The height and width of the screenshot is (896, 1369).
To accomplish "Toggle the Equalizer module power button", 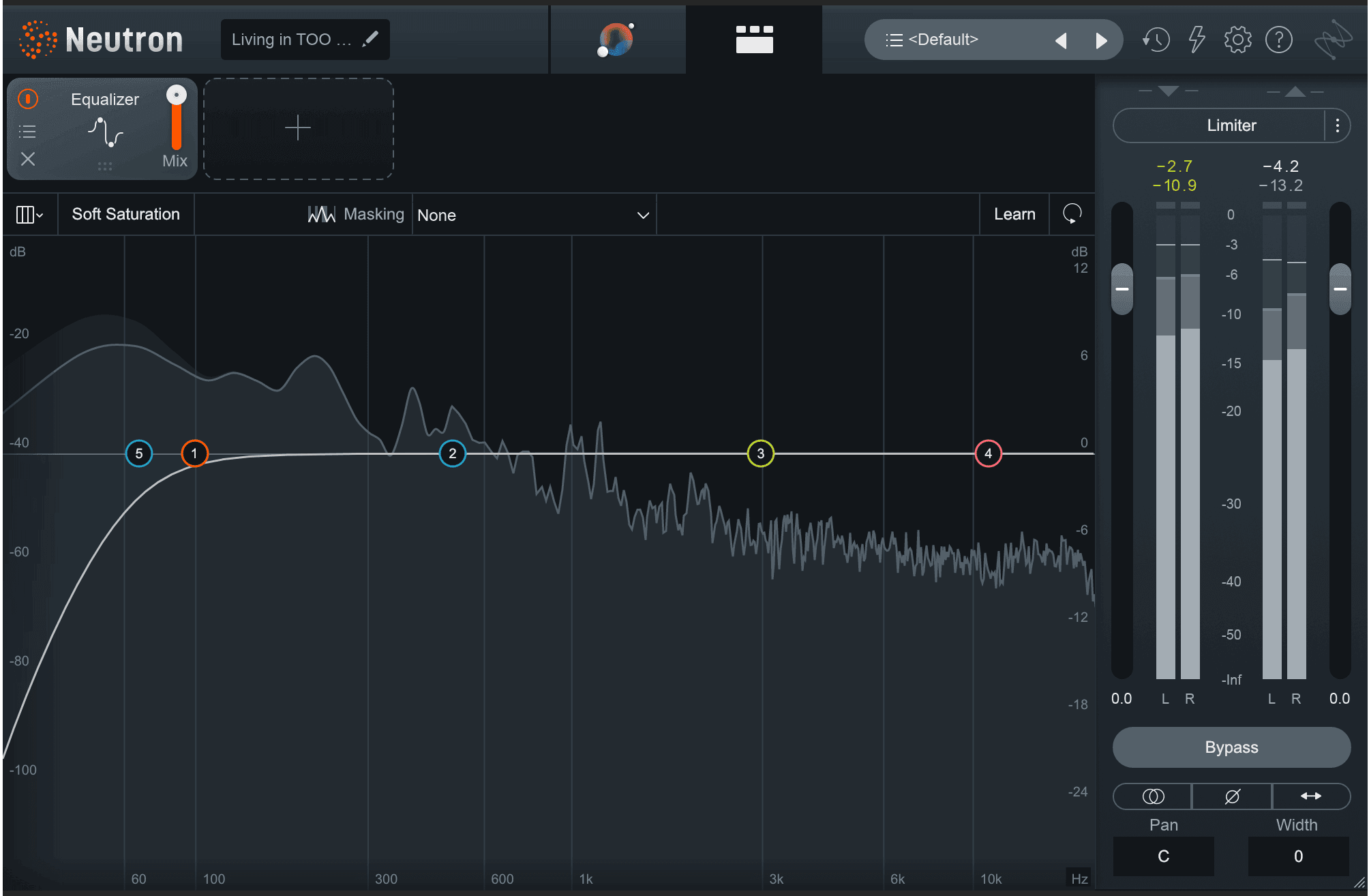I will pos(28,100).
